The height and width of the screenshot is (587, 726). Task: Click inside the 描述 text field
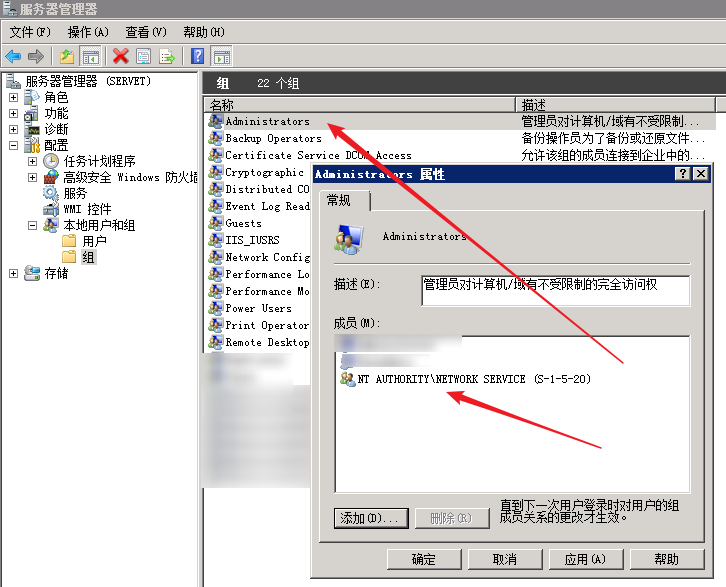click(555, 290)
